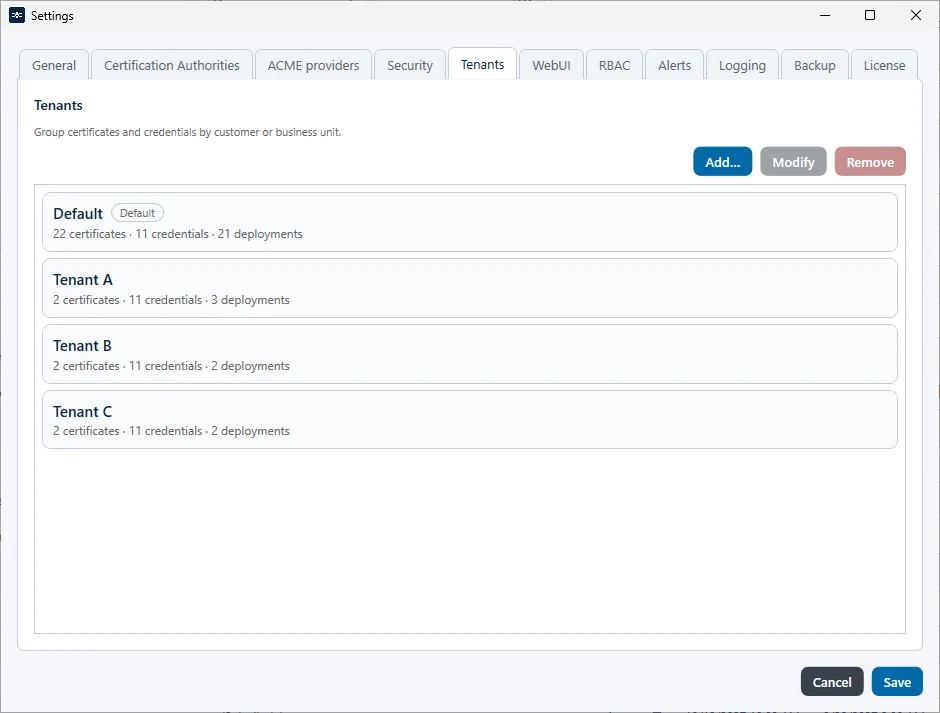
Task: Open the General tab
Action: coord(54,65)
